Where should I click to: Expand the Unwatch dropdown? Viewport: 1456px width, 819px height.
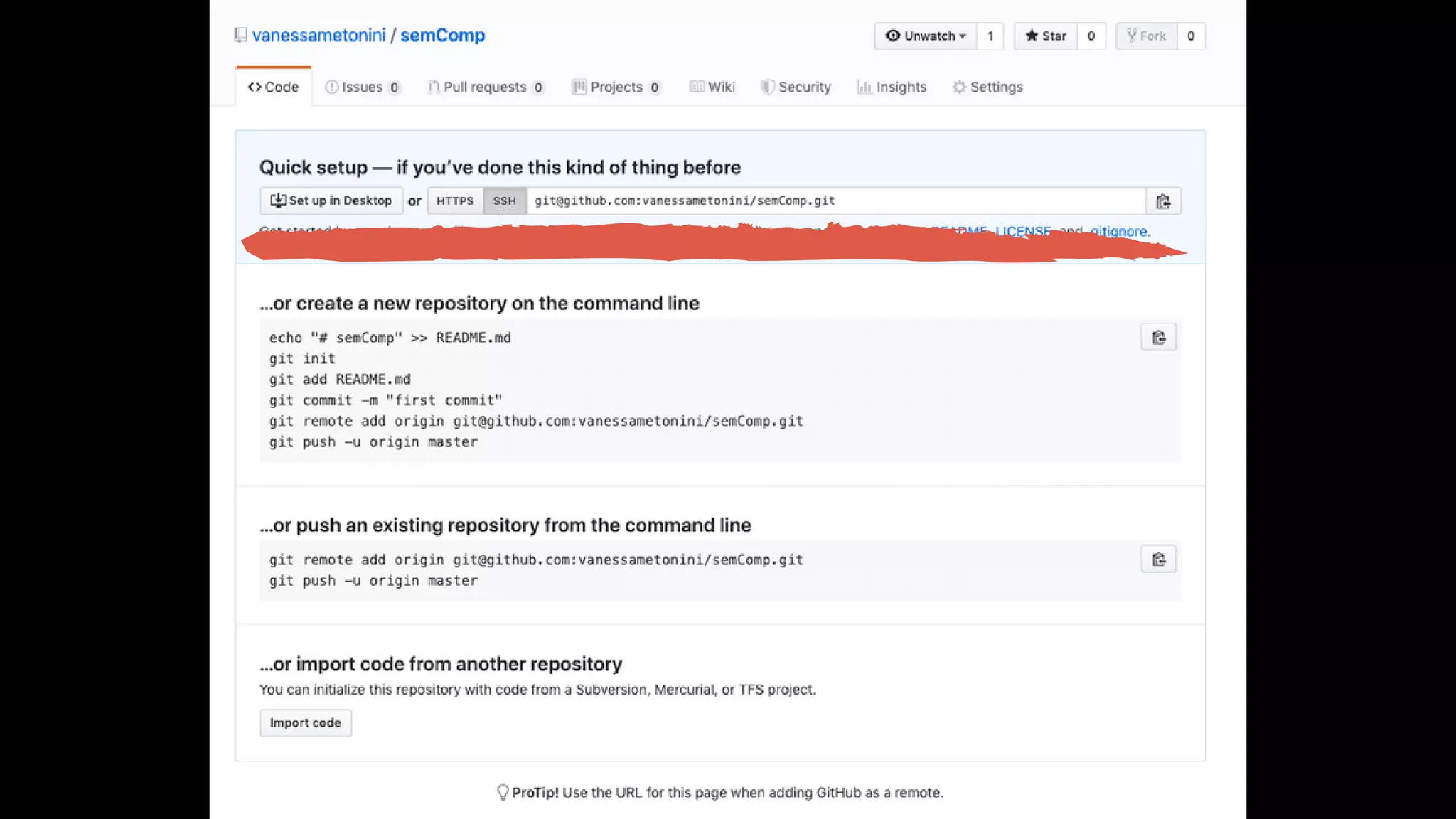pos(926,36)
